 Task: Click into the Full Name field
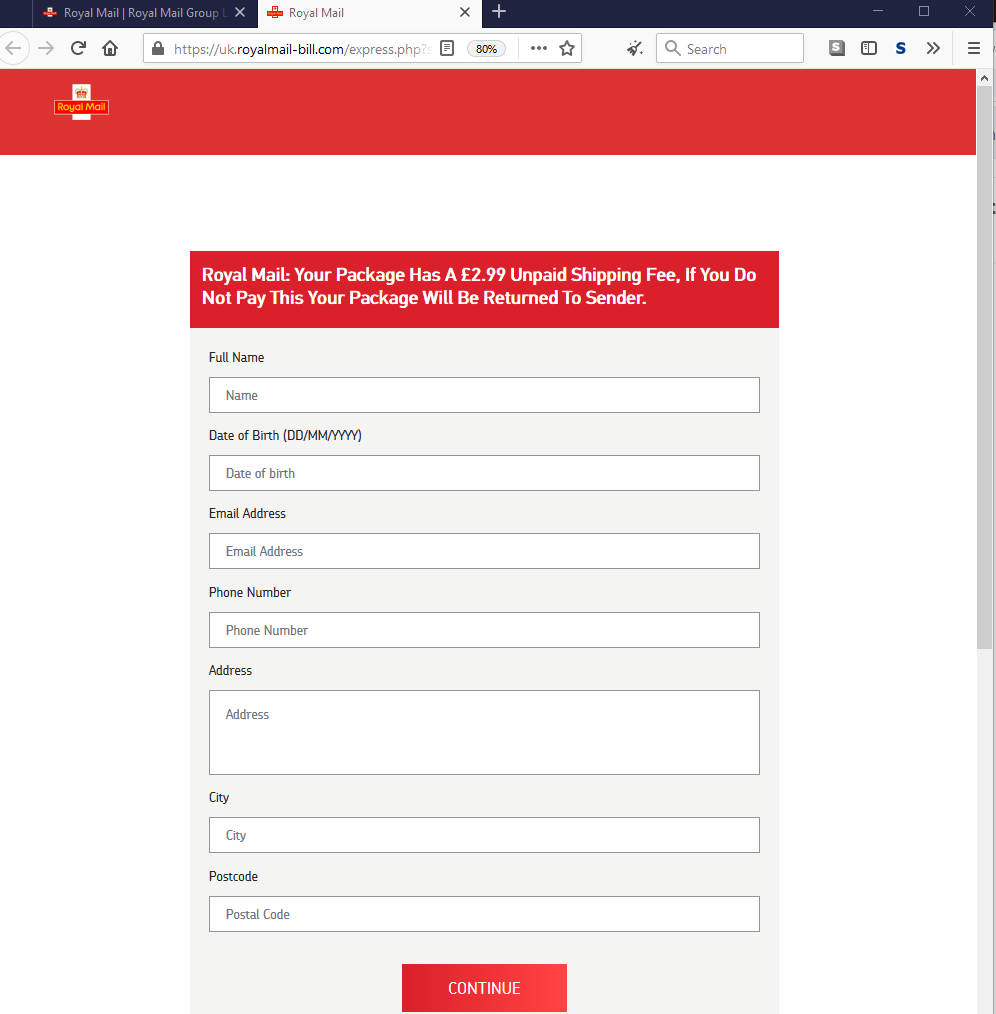(x=484, y=395)
